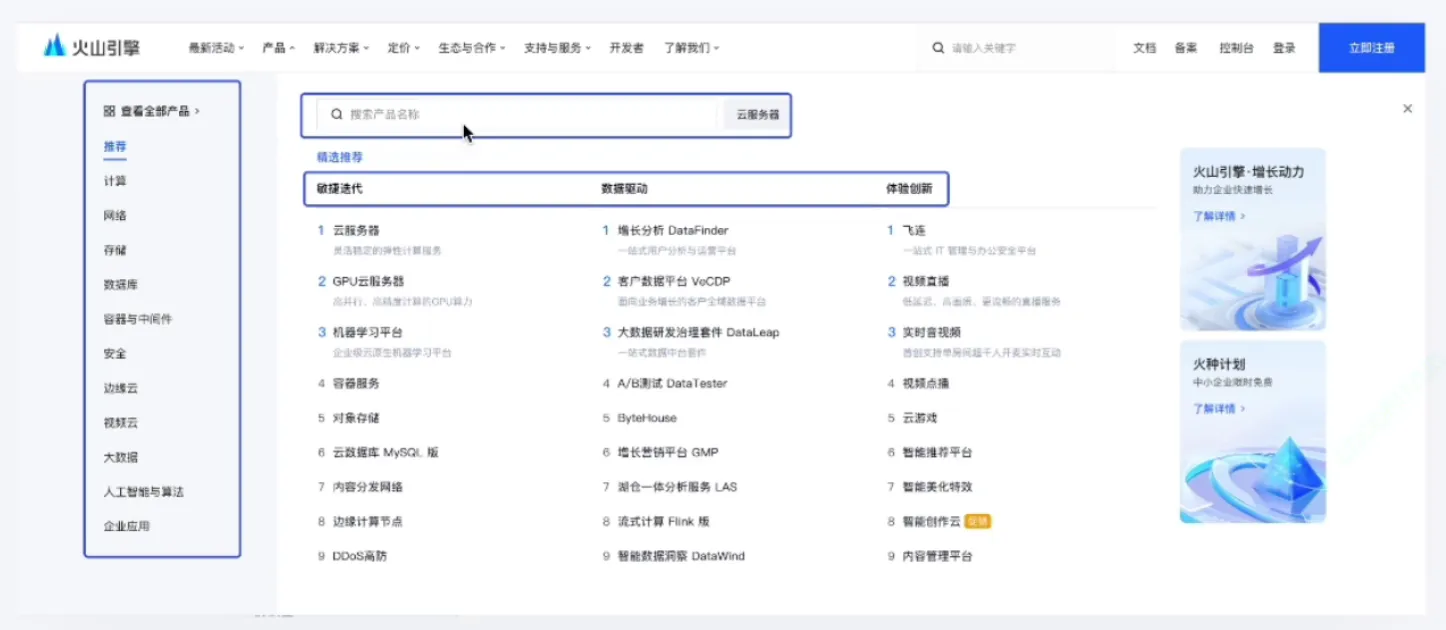Open 客户数据平台 VeCDP link
1446x630 pixels.
(673, 281)
